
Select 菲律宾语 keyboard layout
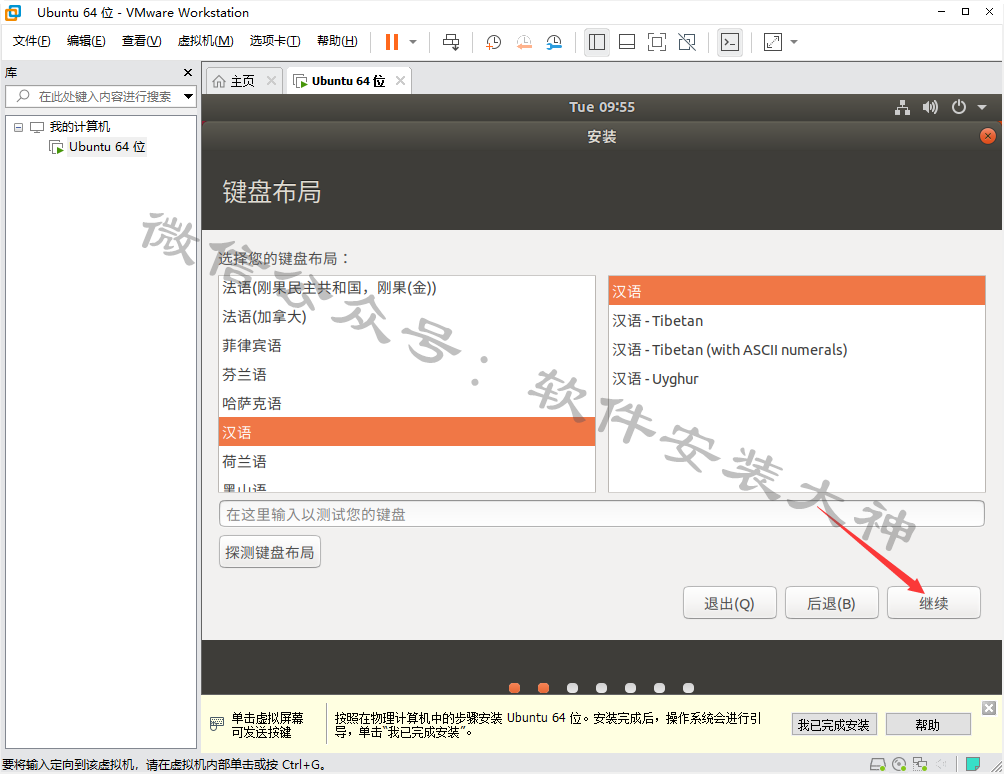point(407,346)
